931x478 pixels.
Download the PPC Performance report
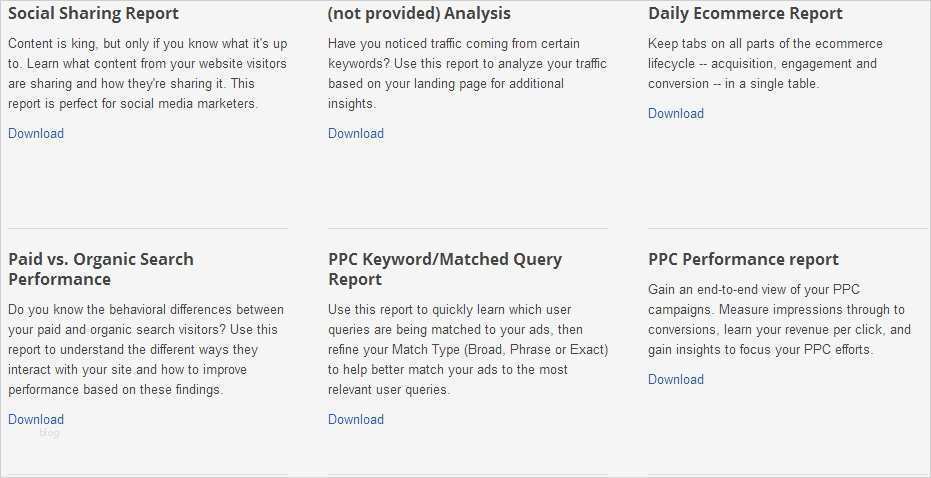[676, 379]
